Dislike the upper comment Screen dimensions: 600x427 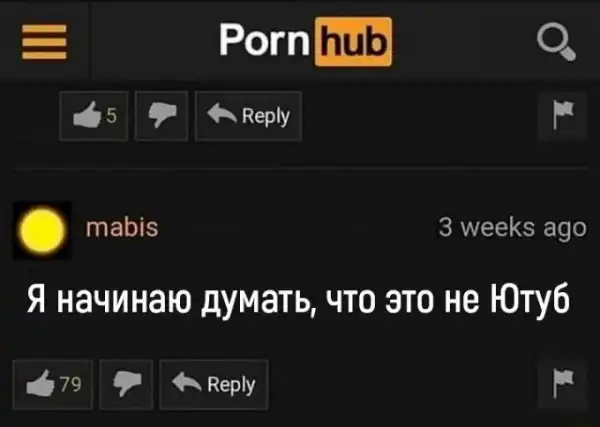[x=161, y=116]
